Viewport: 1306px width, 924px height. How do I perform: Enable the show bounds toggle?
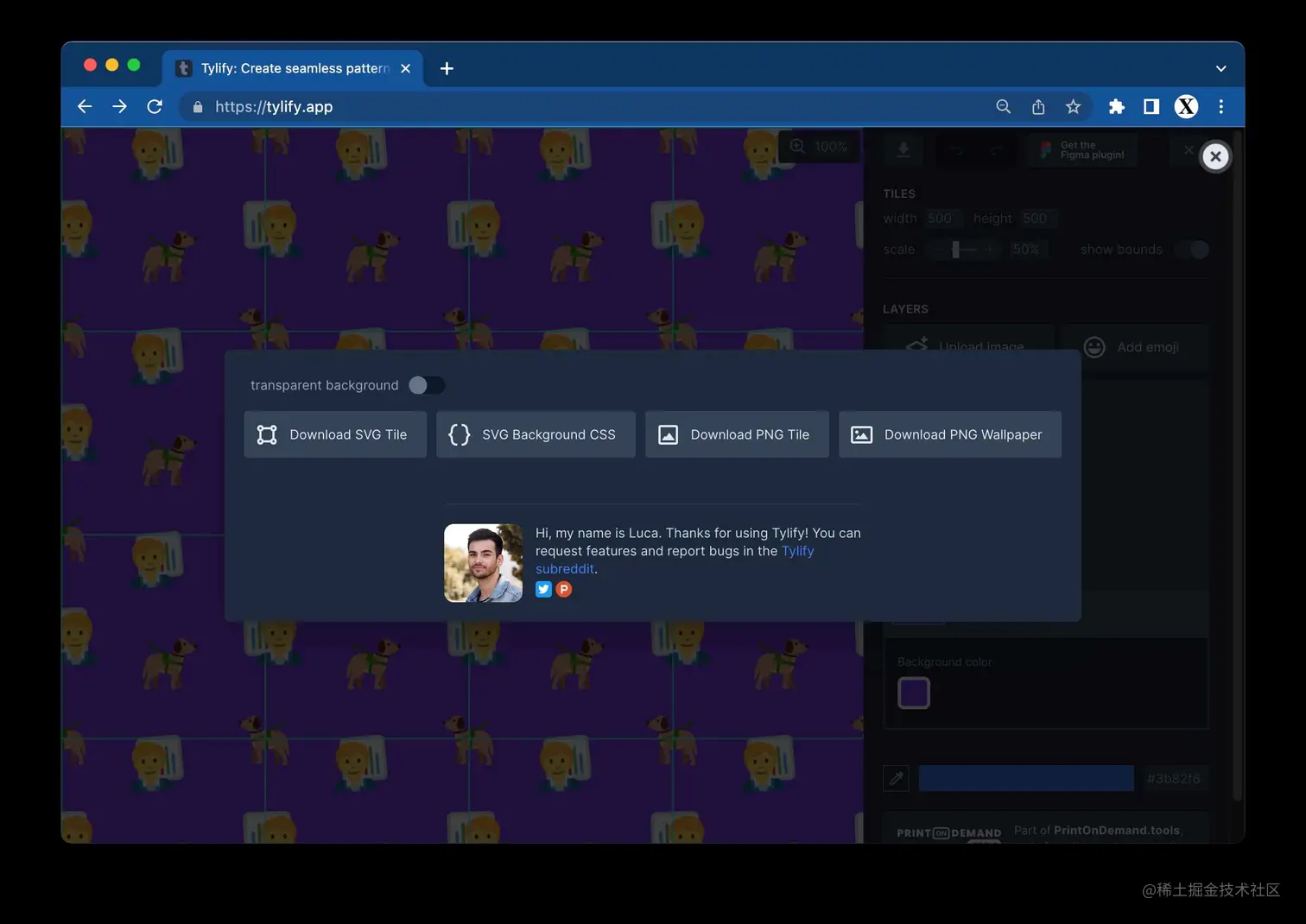pyautogui.click(x=1191, y=250)
